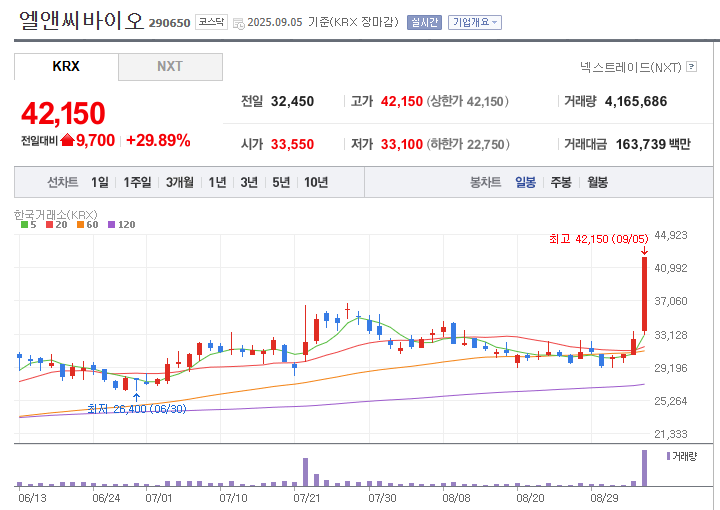Switch to the KRX tab
The image size is (720, 510).
tap(66, 67)
